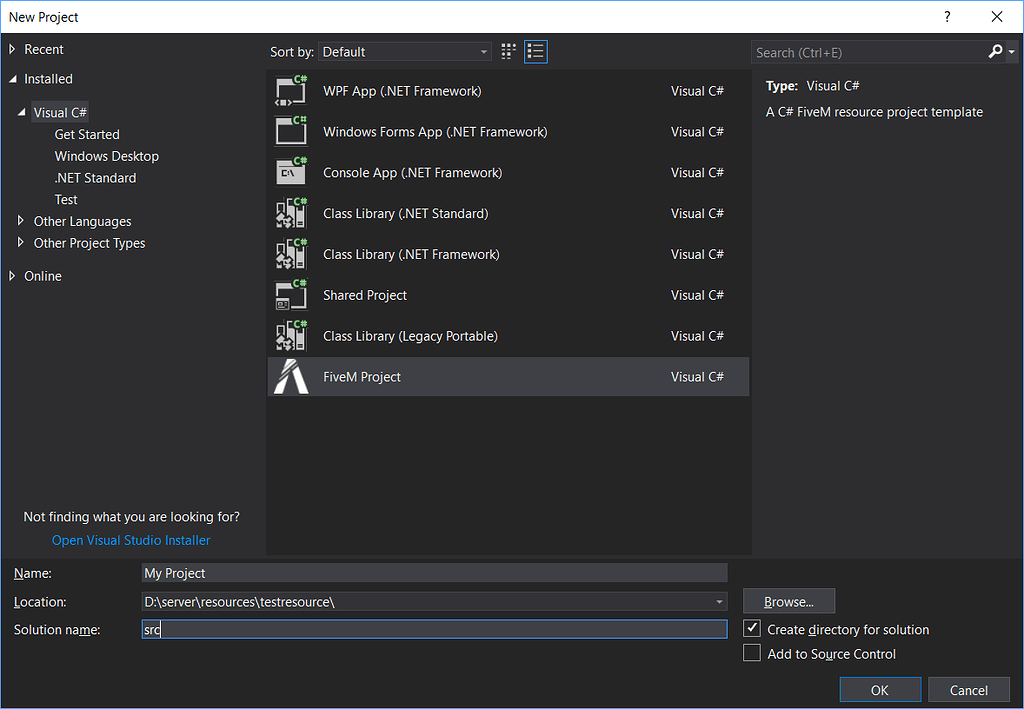Select the .NET Standard category
This screenshot has height=709, width=1024.
[x=96, y=177]
